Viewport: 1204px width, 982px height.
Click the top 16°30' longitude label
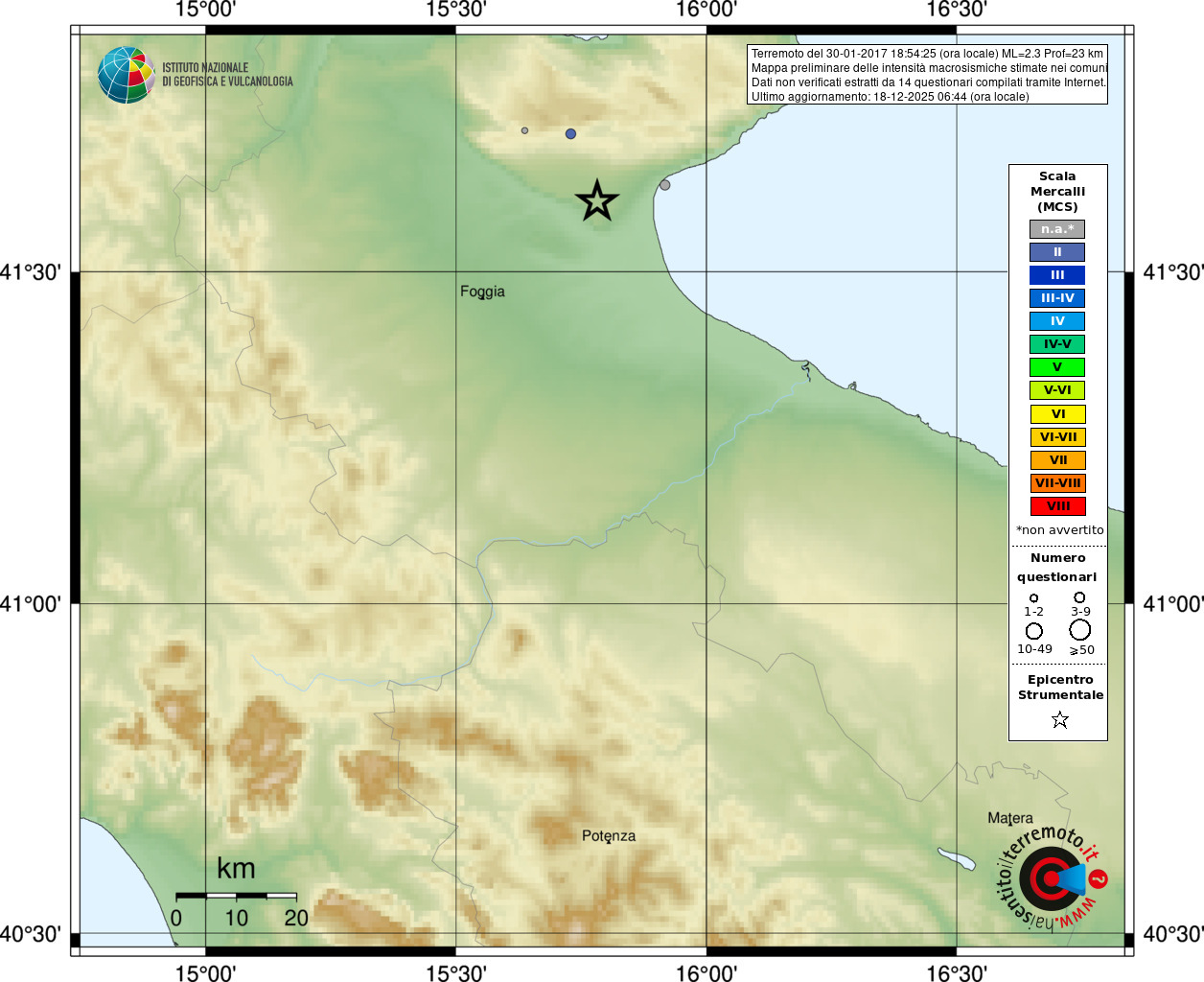[957, 10]
